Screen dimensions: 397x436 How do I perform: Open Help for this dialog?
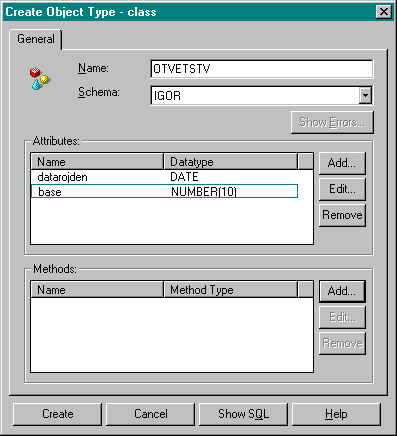click(336, 414)
